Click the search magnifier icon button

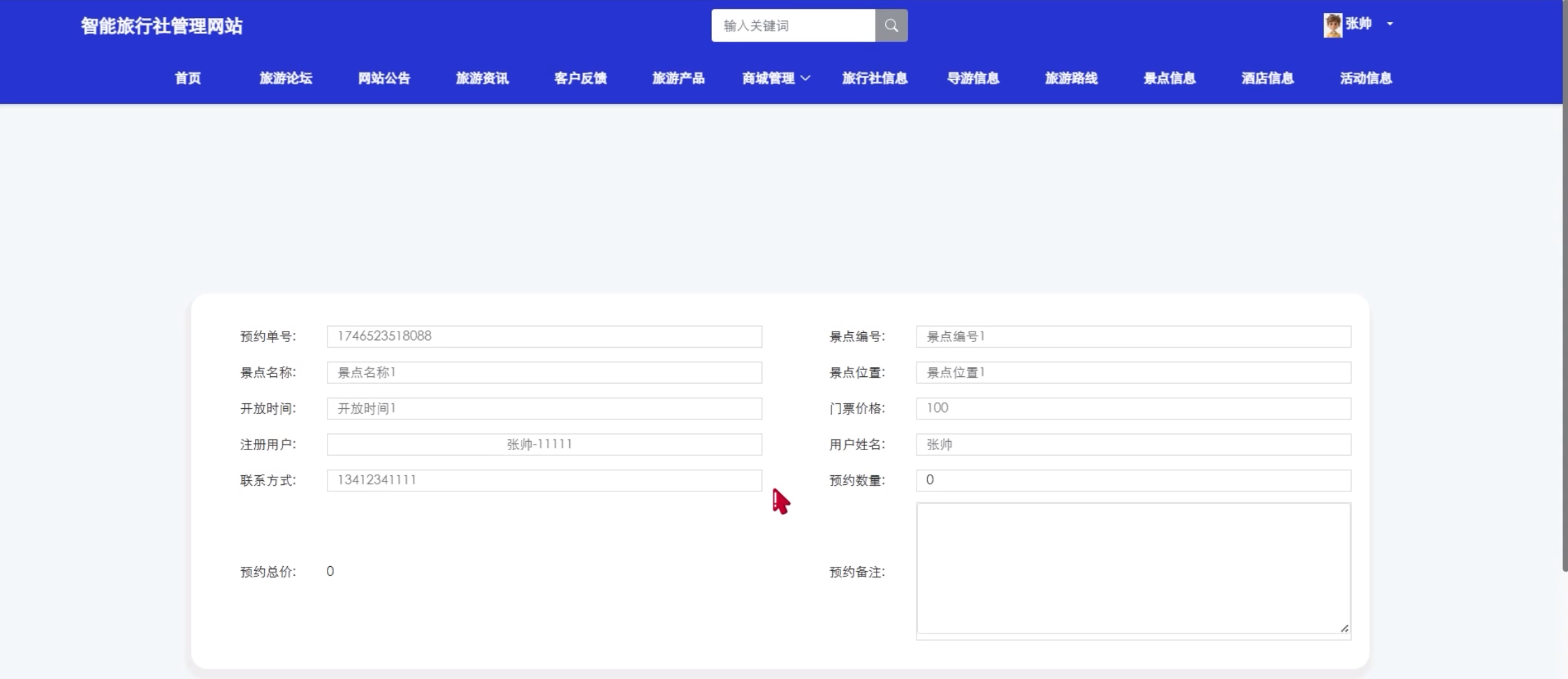tap(891, 26)
